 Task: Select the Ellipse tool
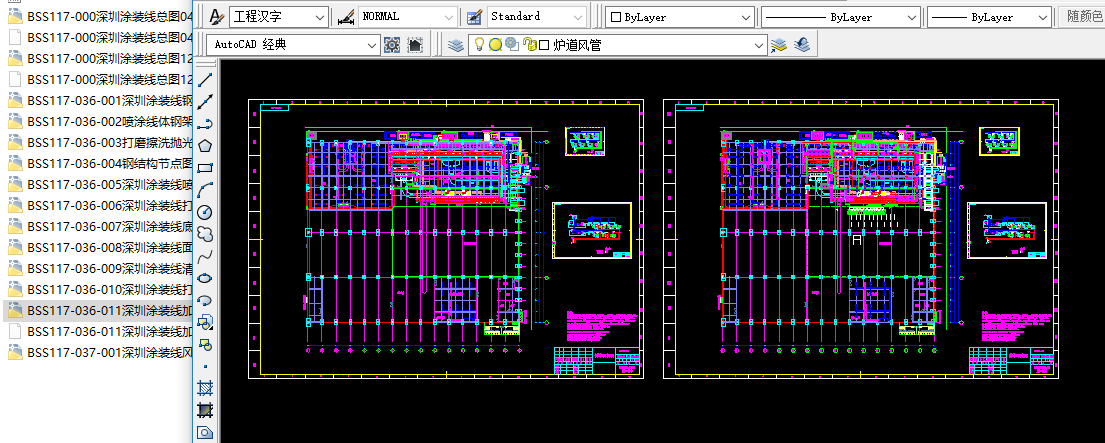[205, 277]
